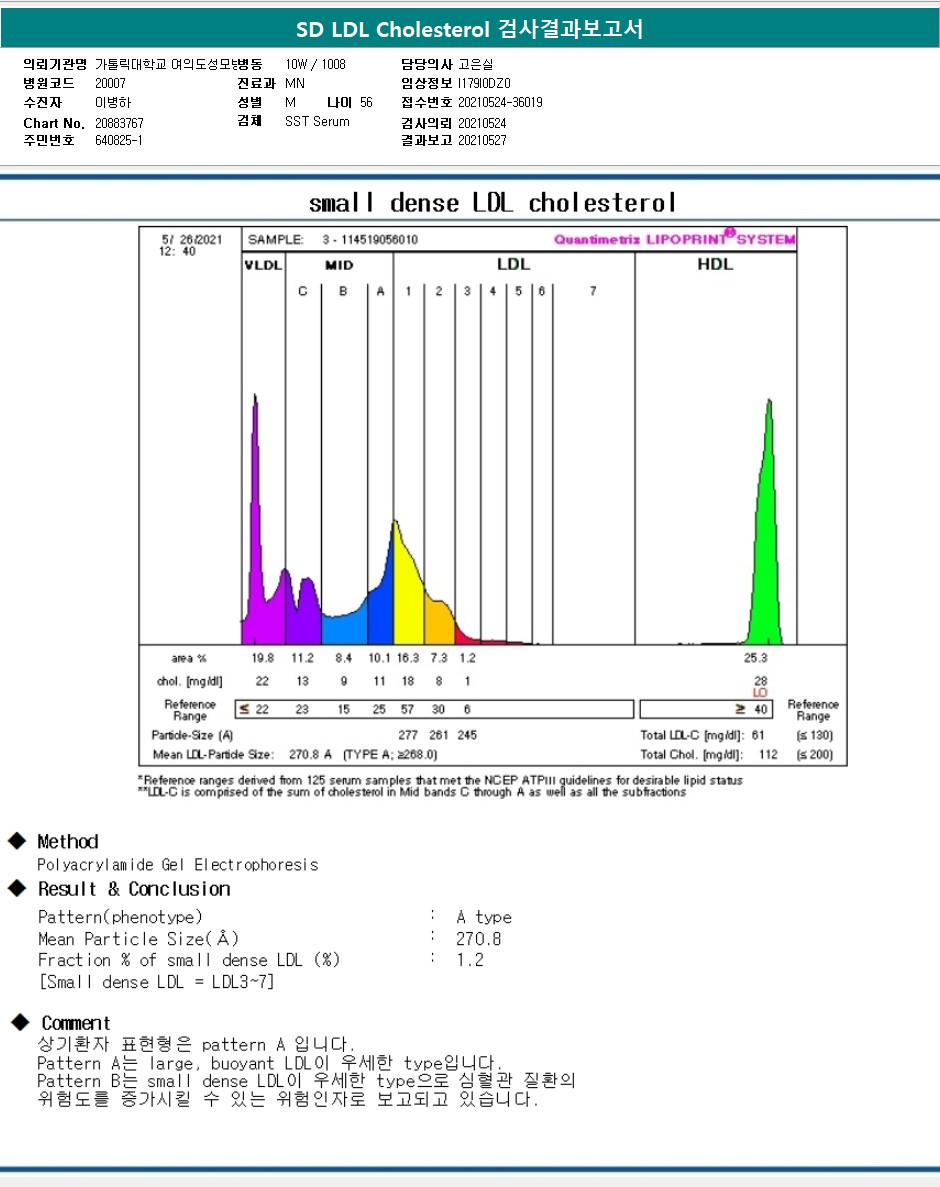This screenshot has height=1187, width=940.
Task: Click the Quantimetrix LIPOPRINT SYSTEM logo
Action: 674,239
